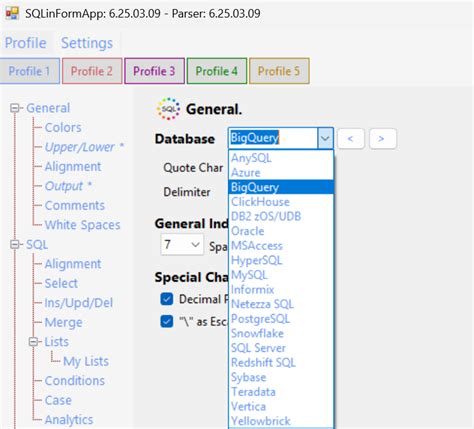Select MSAccess from database list
The image size is (474, 429).
point(281,246)
